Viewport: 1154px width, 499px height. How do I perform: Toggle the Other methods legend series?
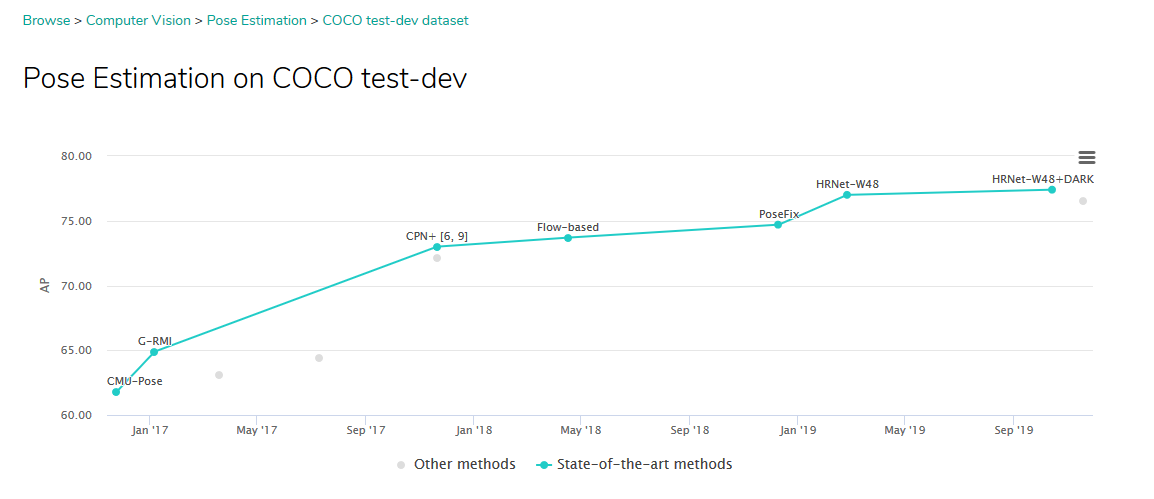pos(464,464)
